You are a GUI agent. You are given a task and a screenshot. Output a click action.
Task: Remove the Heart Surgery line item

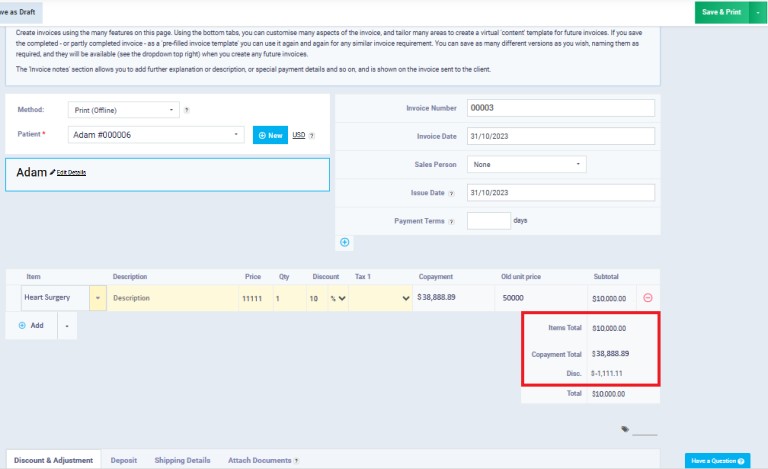(647, 298)
